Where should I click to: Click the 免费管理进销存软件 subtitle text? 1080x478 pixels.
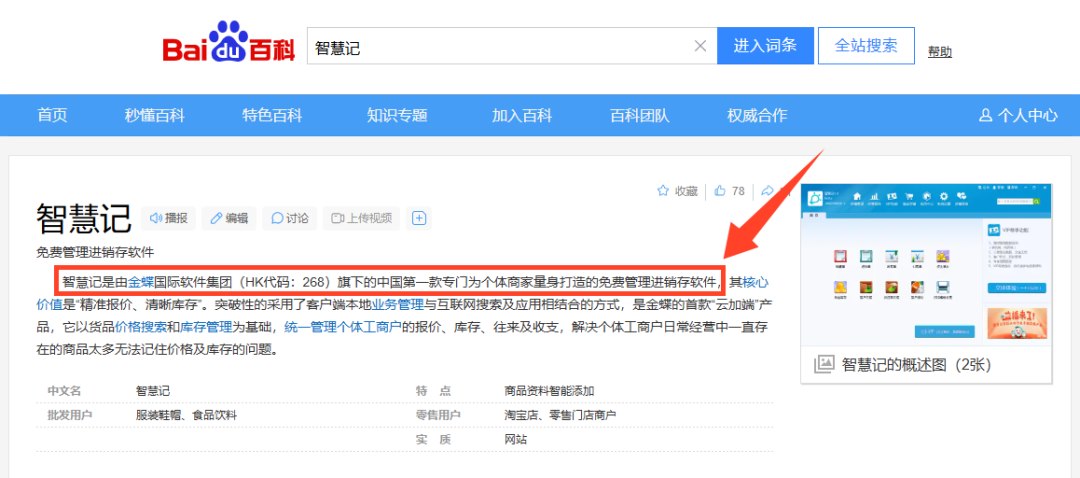coord(95,252)
